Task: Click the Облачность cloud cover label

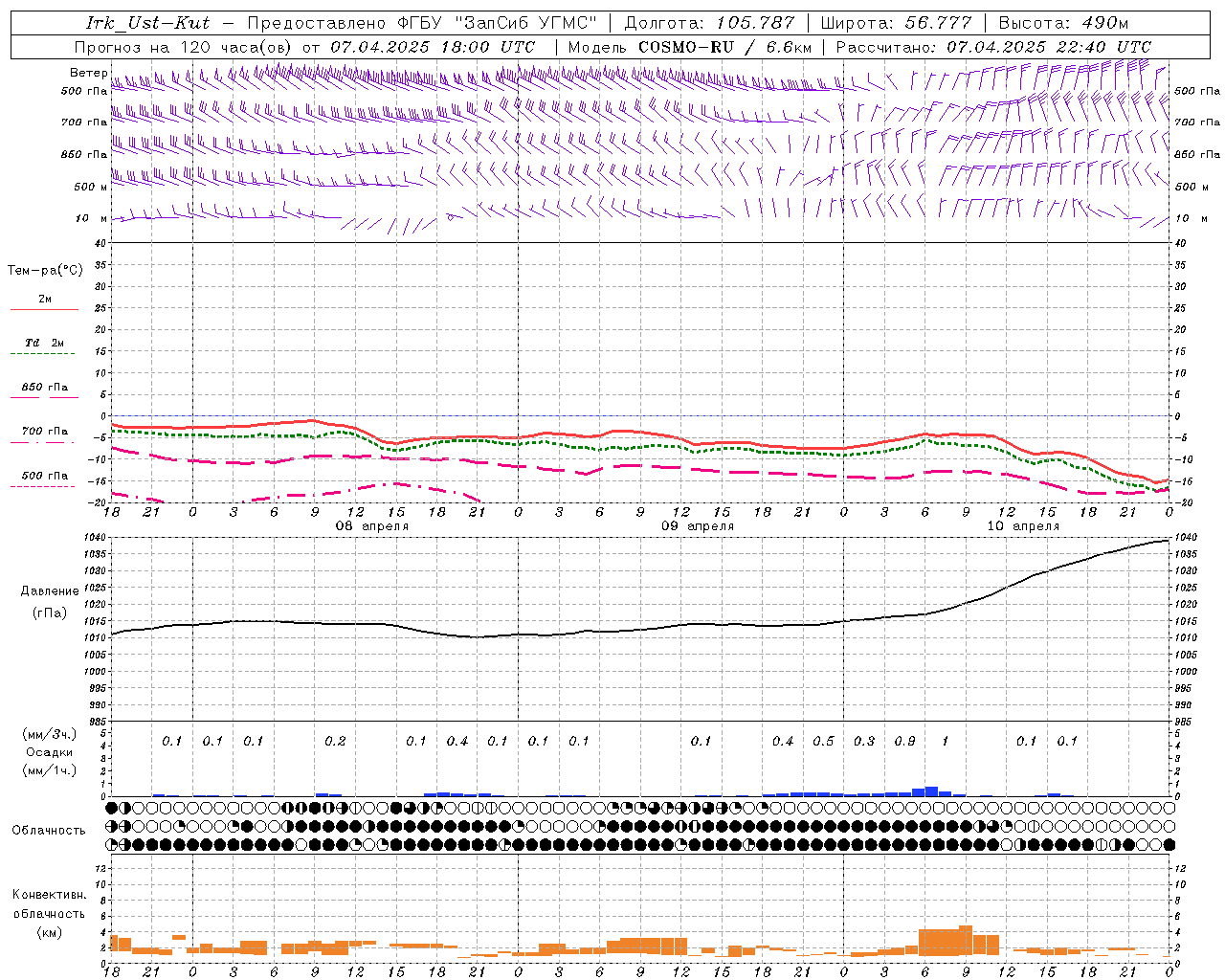Action: (49, 831)
